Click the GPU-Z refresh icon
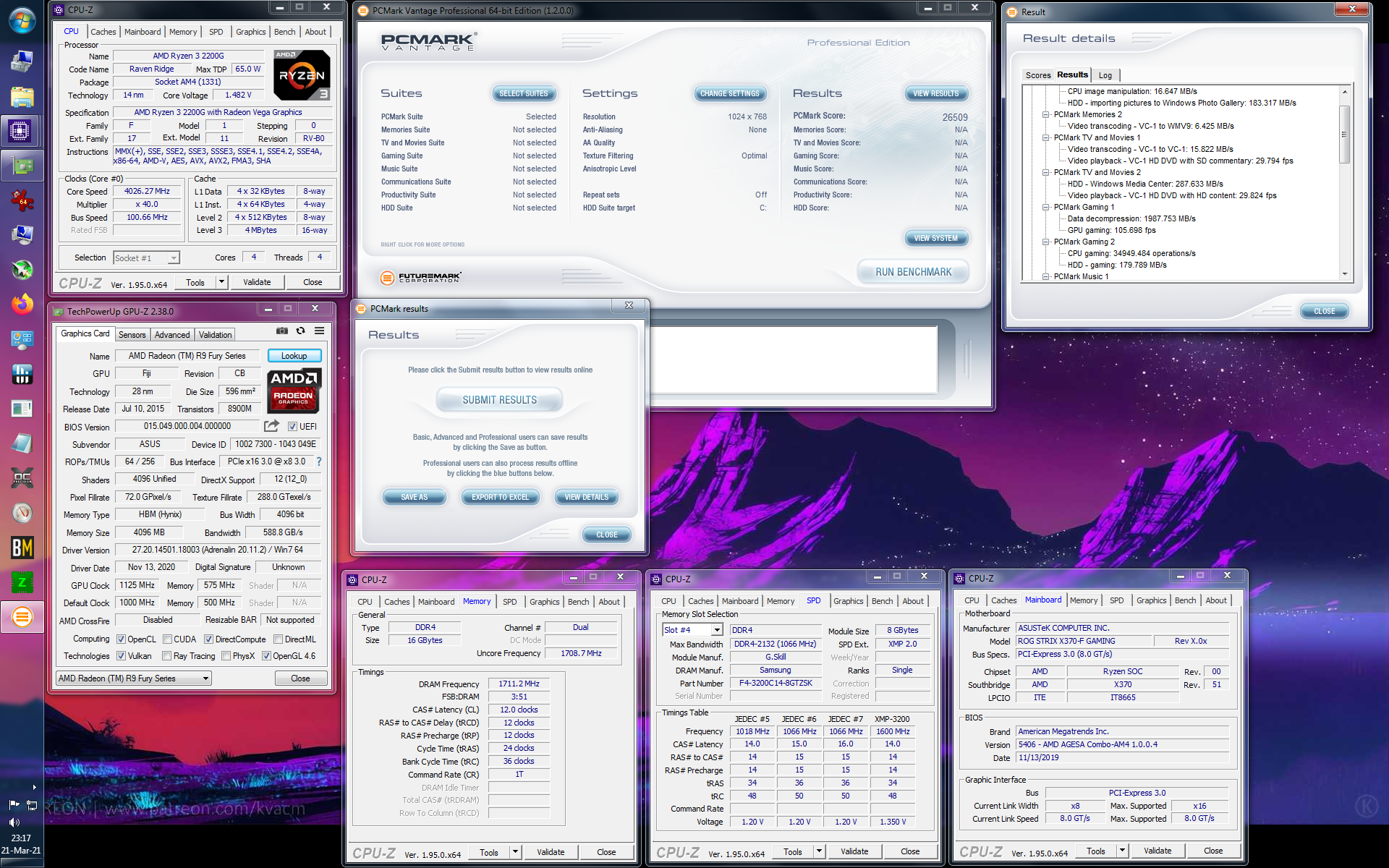The height and width of the screenshot is (868, 1389). (x=300, y=331)
